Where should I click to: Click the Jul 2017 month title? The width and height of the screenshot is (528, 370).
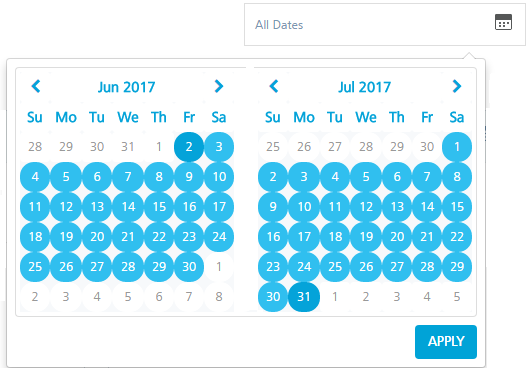(364, 87)
